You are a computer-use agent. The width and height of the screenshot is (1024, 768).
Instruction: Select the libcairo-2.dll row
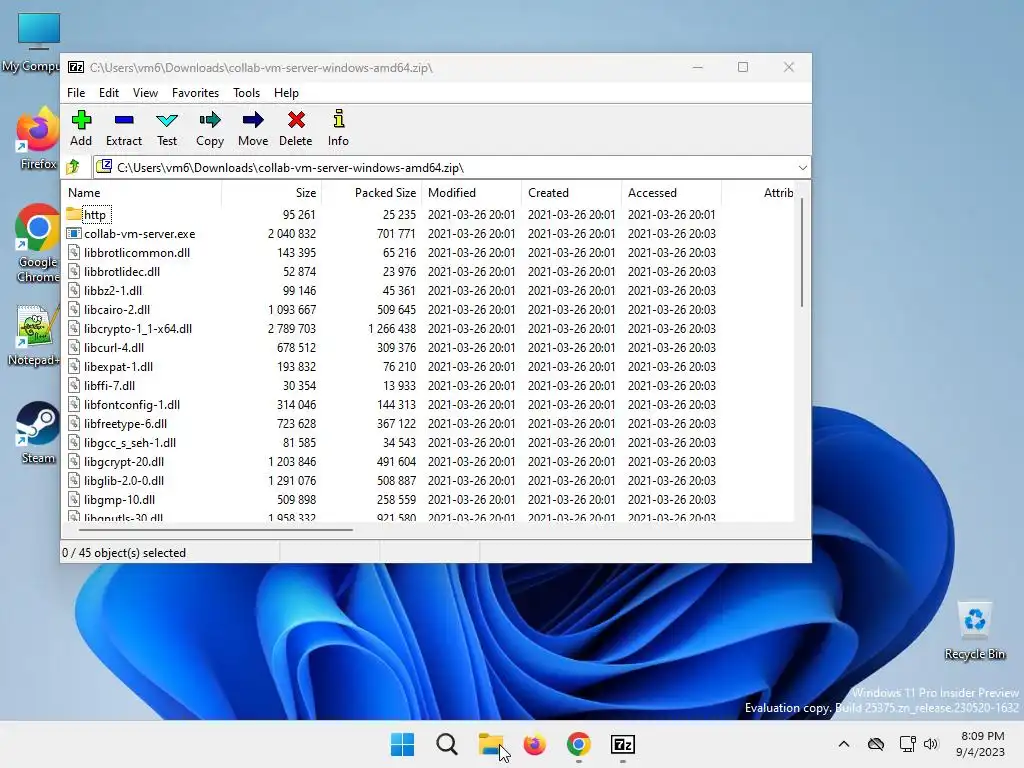click(428, 309)
